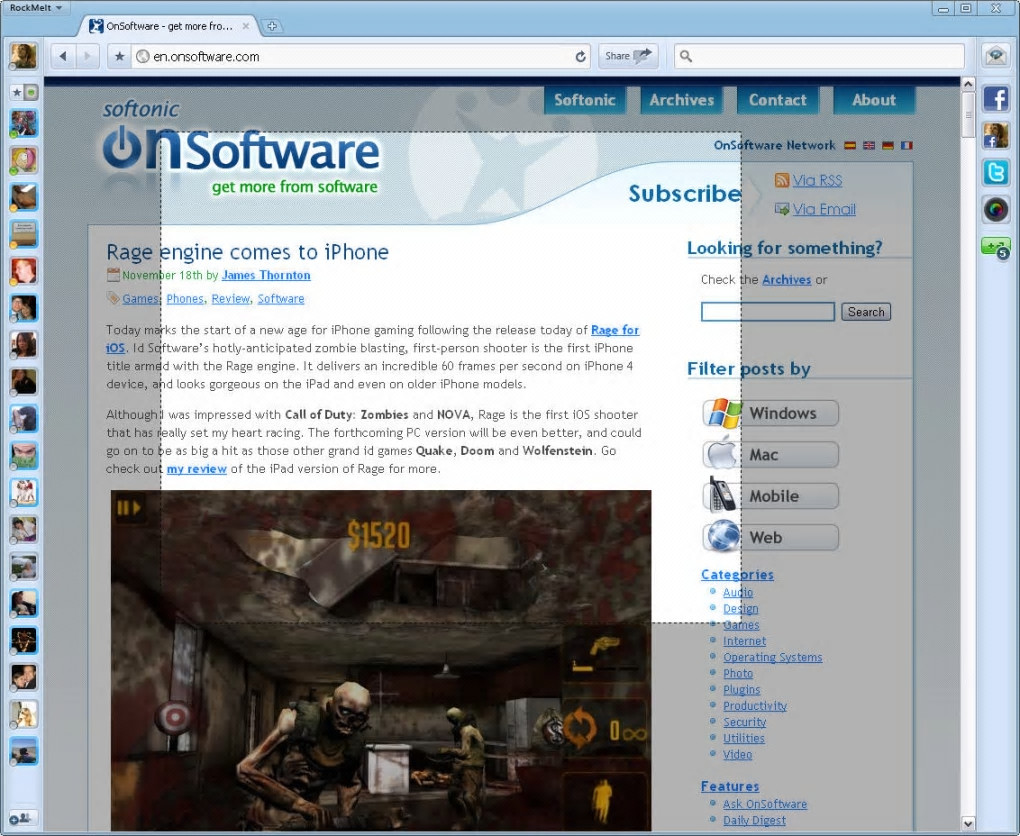Select the German flag language

pos(887,146)
